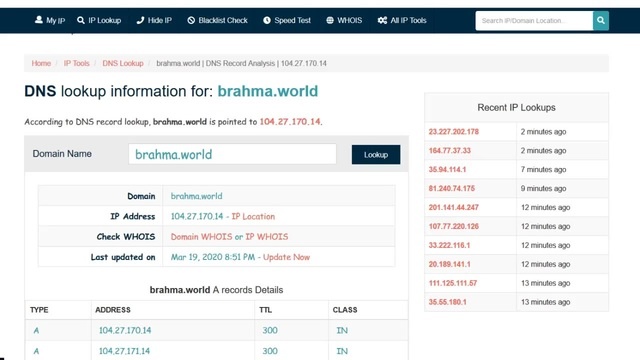Viewport: 640px width, 360px height.
Task: Open recent lookup 23.227.202.178
Action: (453, 131)
